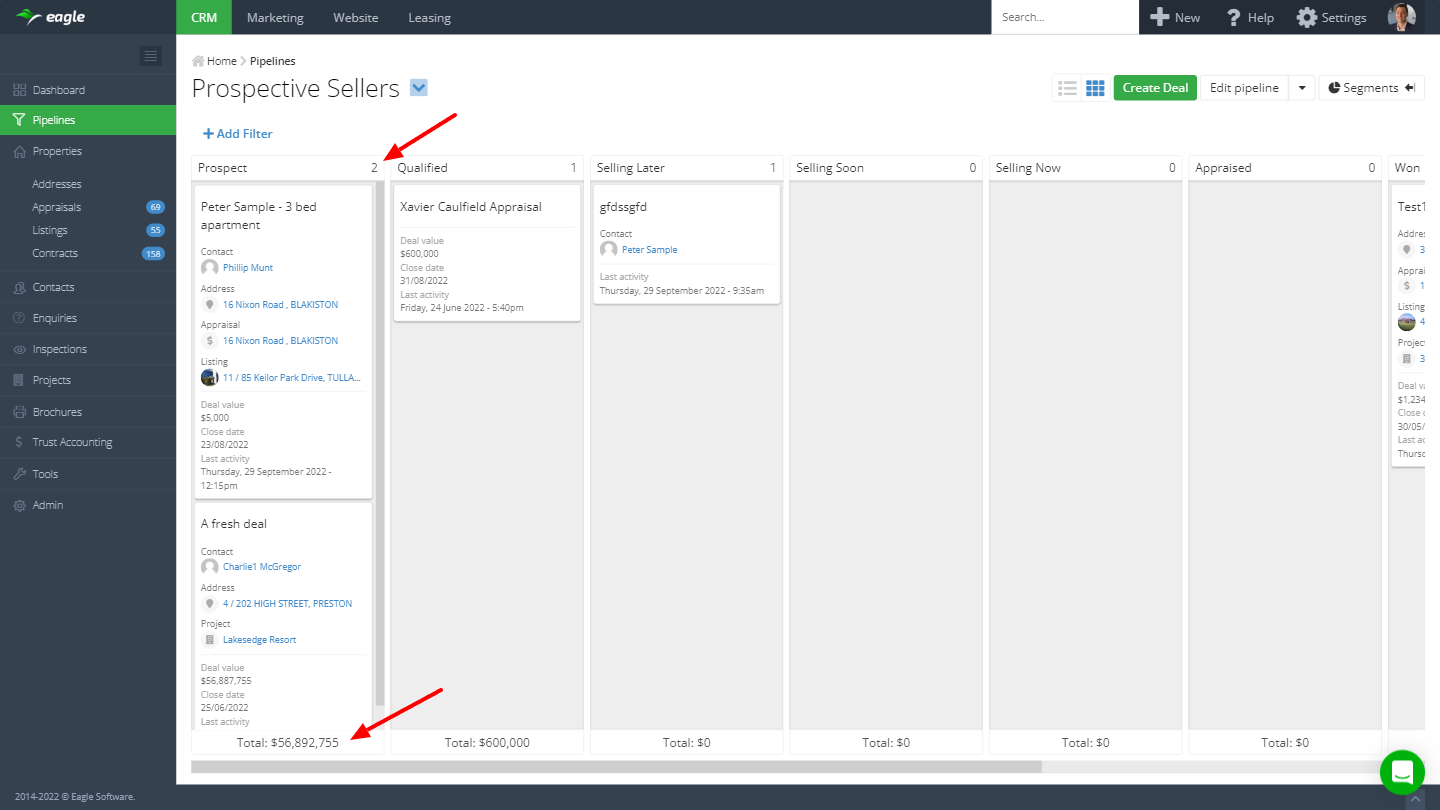
Task: Open the Leasing tab
Action: tap(429, 17)
